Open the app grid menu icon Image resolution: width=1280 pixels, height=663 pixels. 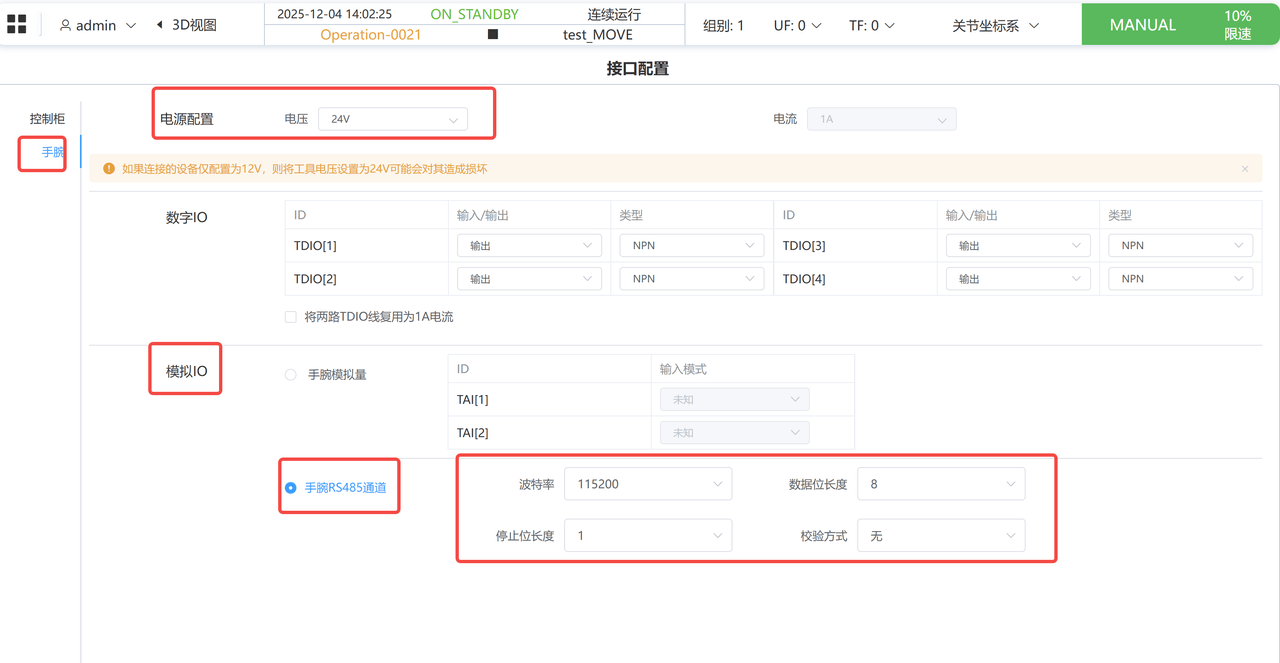[x=17, y=25]
